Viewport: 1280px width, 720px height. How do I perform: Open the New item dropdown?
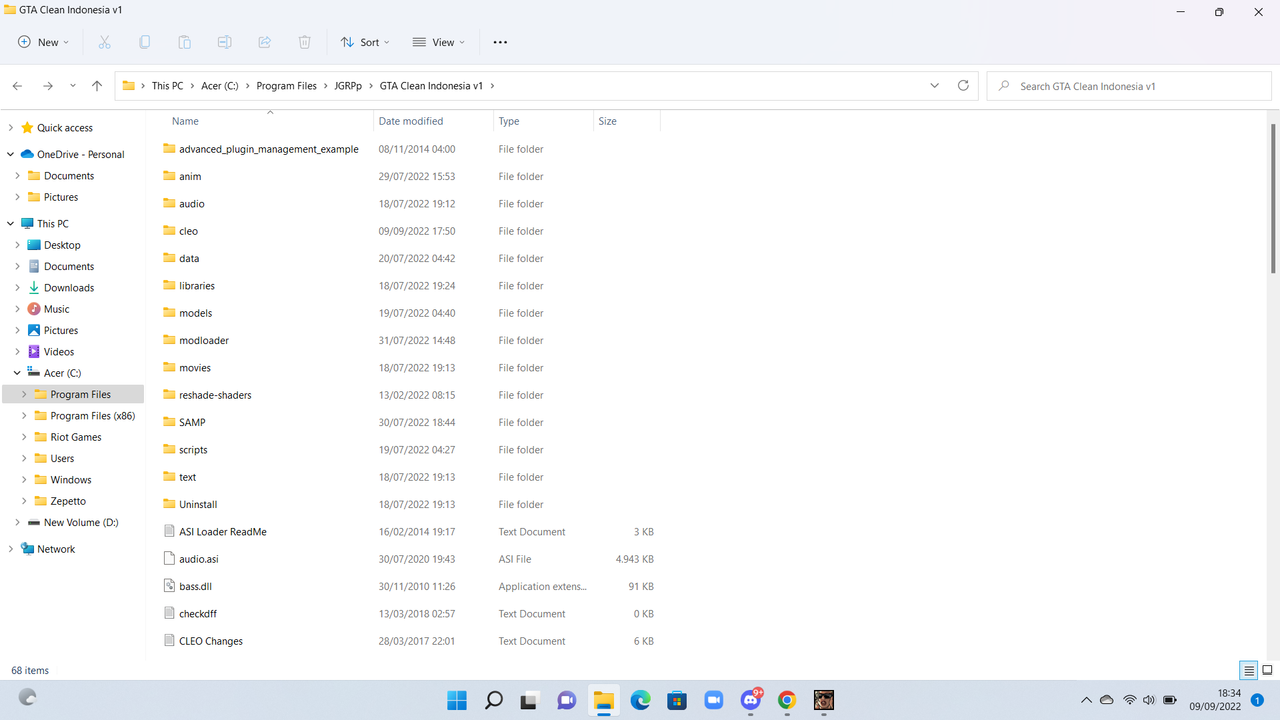pos(43,42)
